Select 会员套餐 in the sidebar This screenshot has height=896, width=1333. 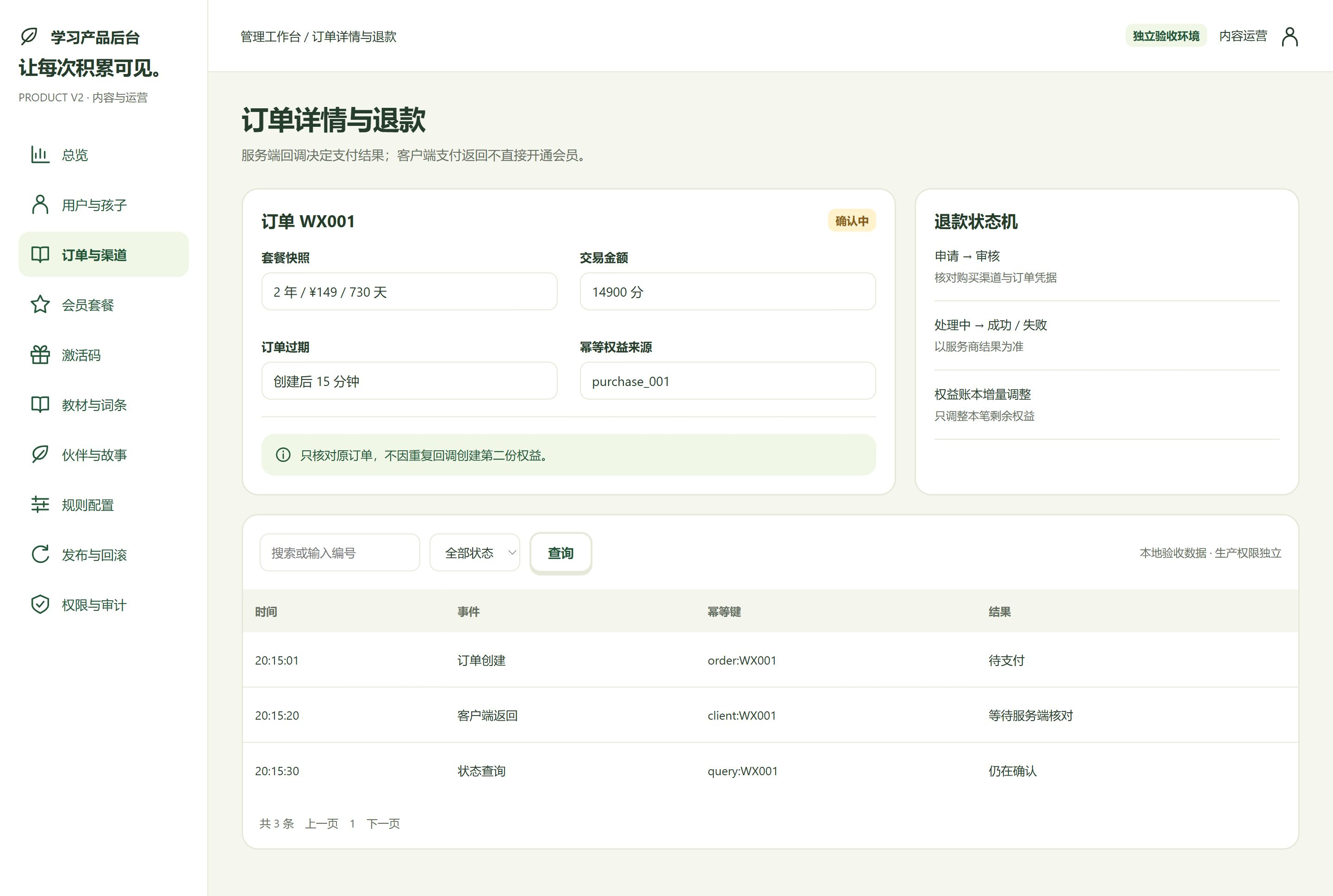[103, 305]
